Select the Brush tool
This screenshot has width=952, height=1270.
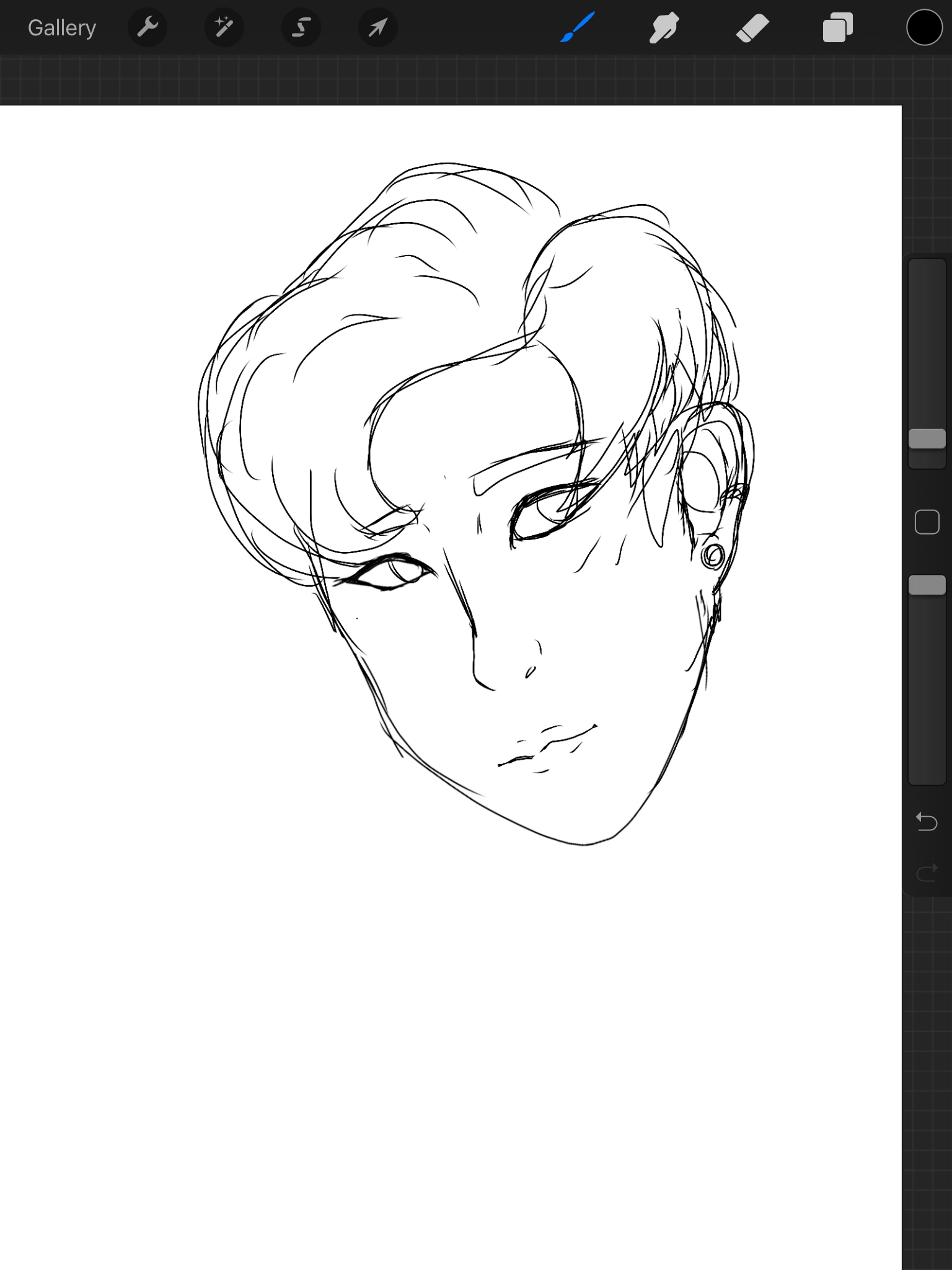pos(578,28)
